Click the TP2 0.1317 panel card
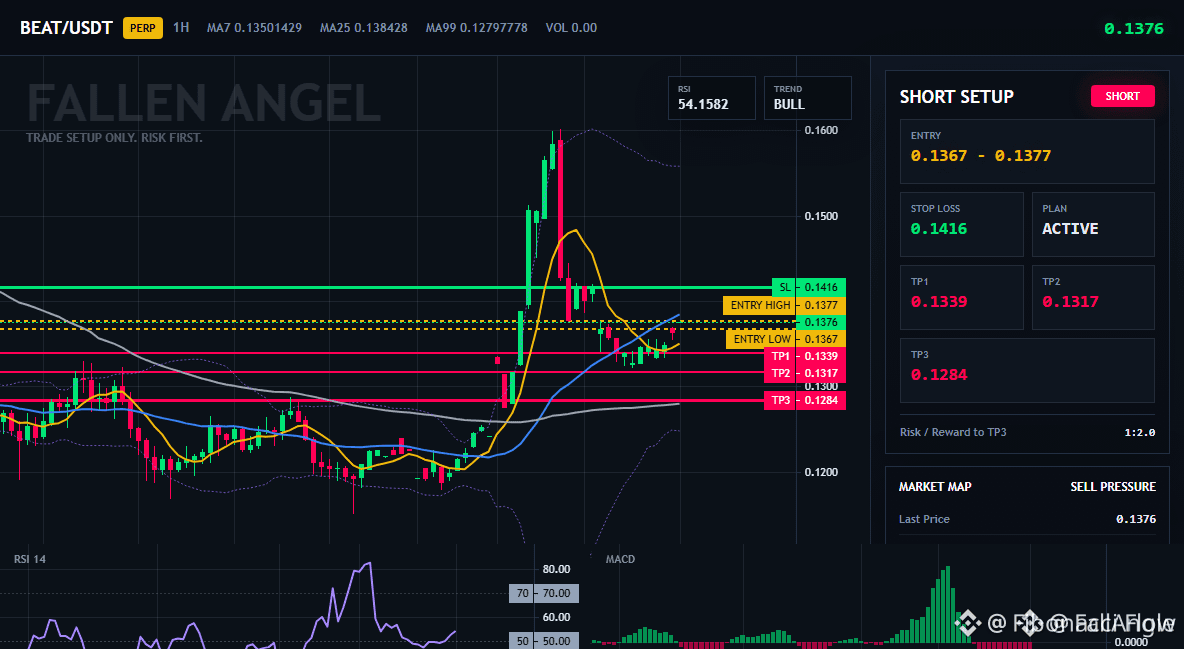 click(1093, 297)
